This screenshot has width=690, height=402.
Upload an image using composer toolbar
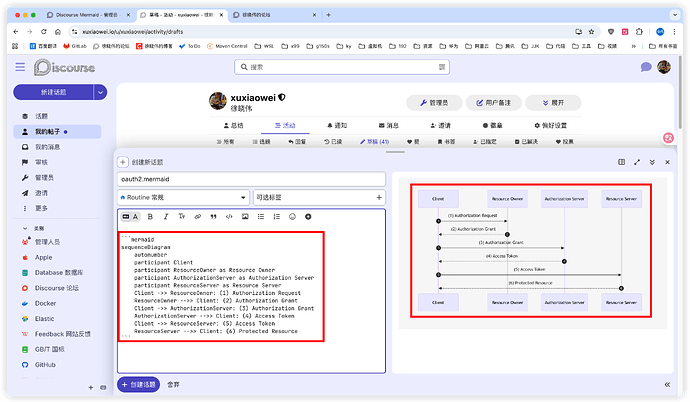[245, 216]
